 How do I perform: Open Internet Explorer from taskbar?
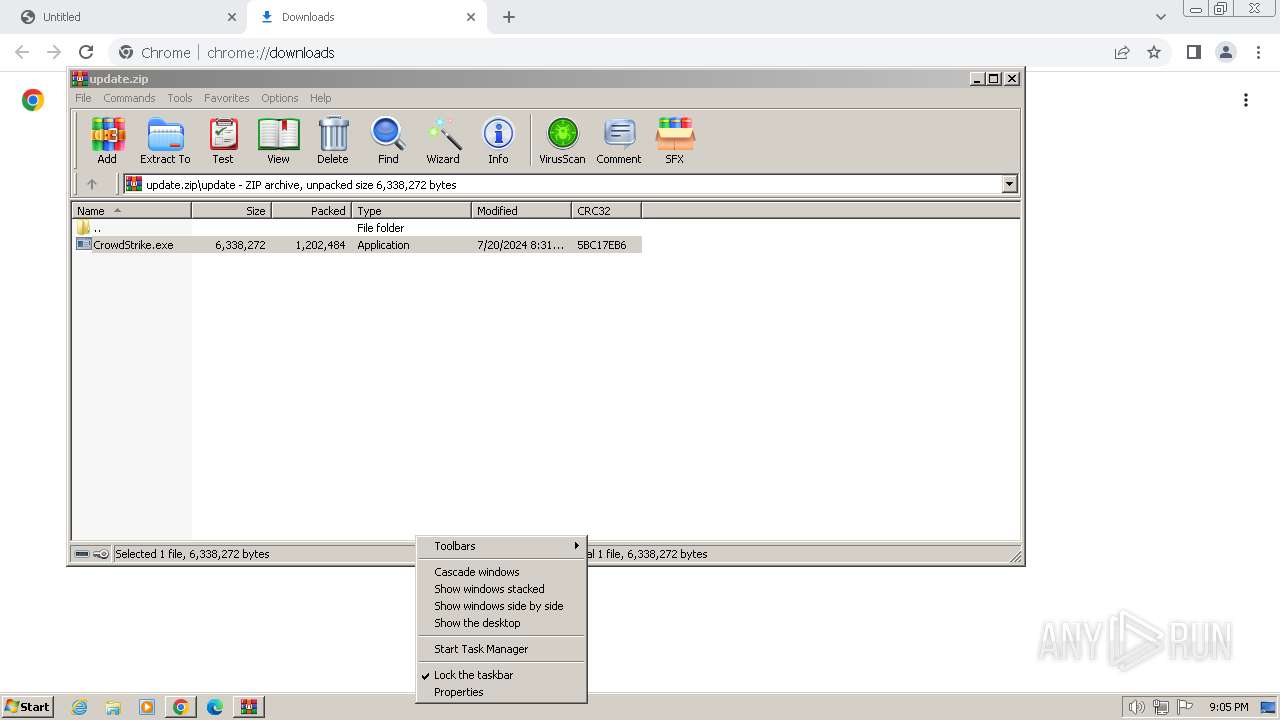click(79, 707)
